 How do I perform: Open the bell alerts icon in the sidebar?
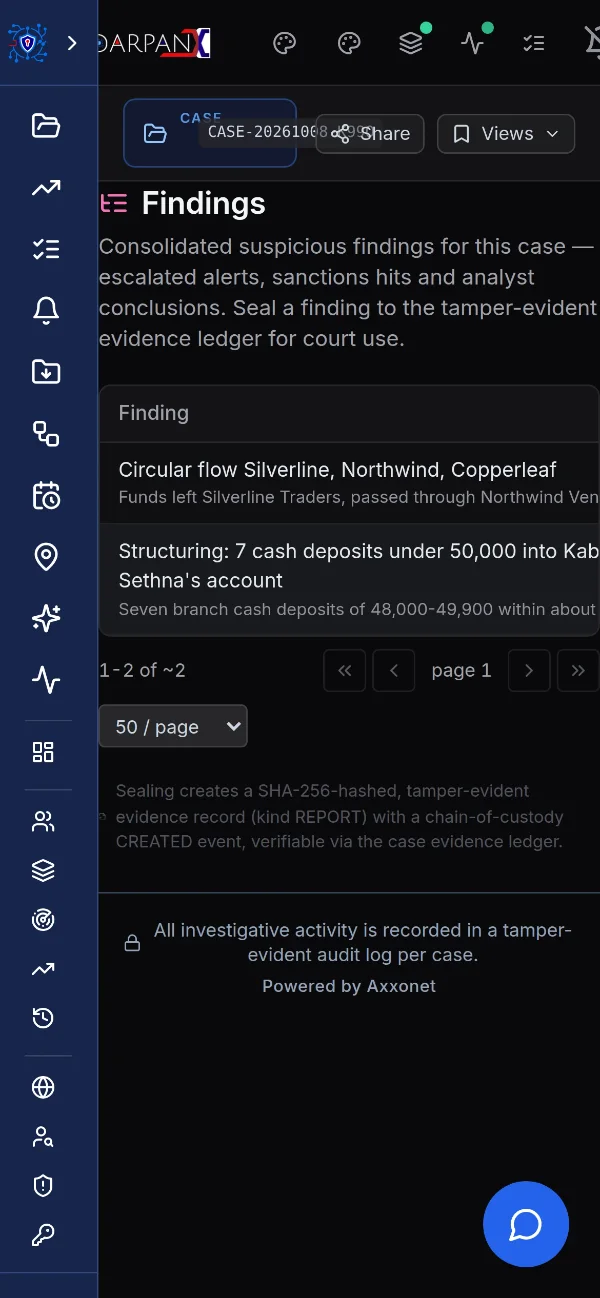tap(46, 311)
